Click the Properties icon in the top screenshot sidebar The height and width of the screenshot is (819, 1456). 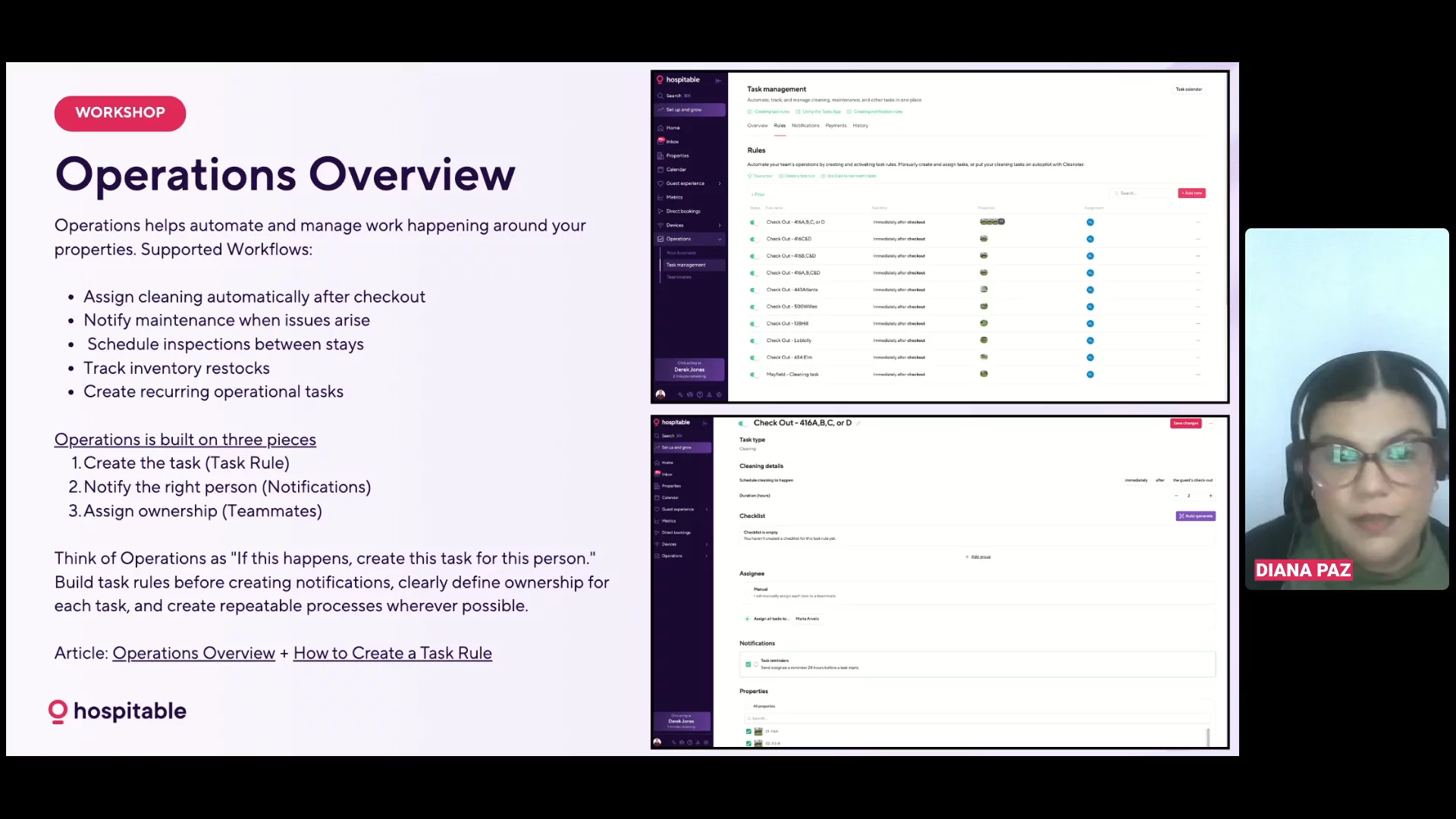[661, 155]
